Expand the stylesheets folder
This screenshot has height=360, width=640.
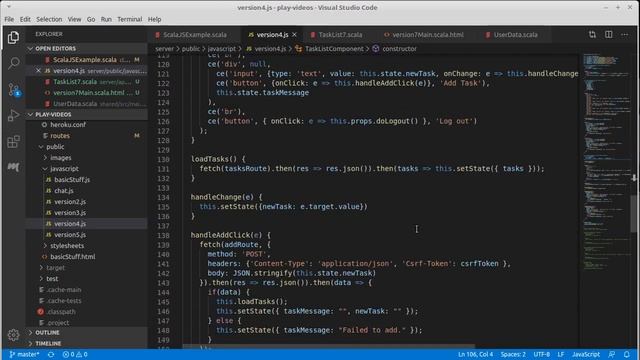67,246
